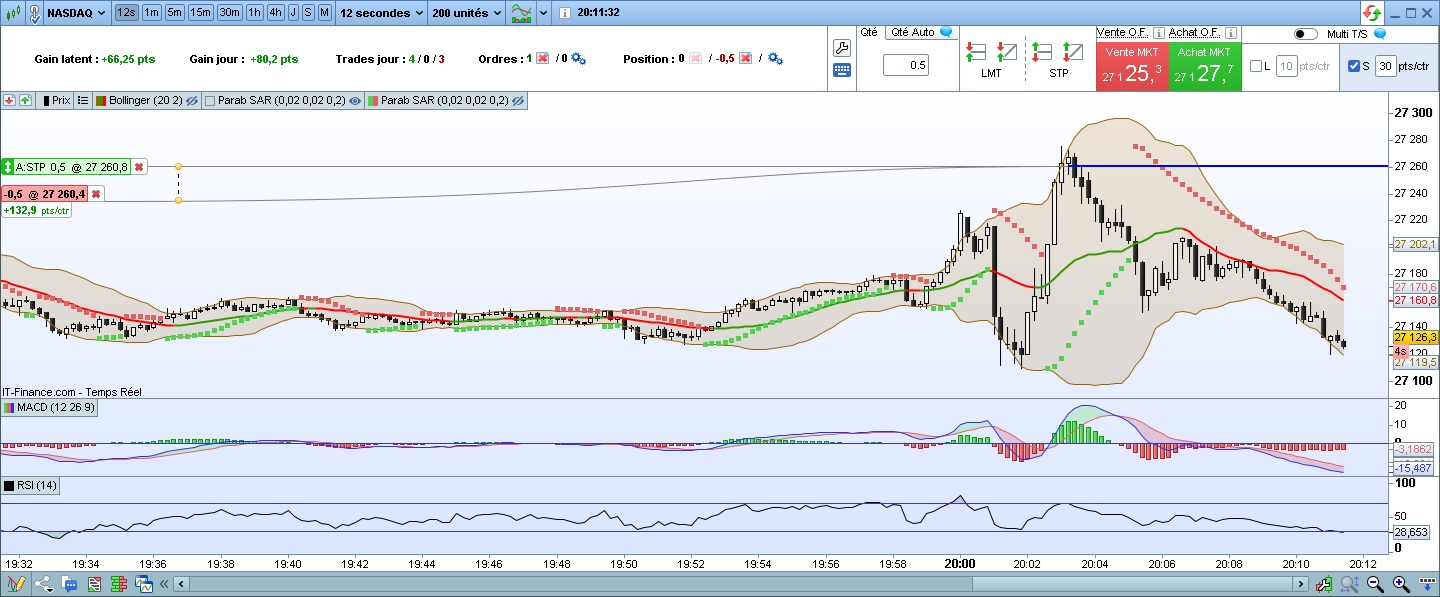Click second Parab SAR red-green color swatch

click(x=373, y=101)
